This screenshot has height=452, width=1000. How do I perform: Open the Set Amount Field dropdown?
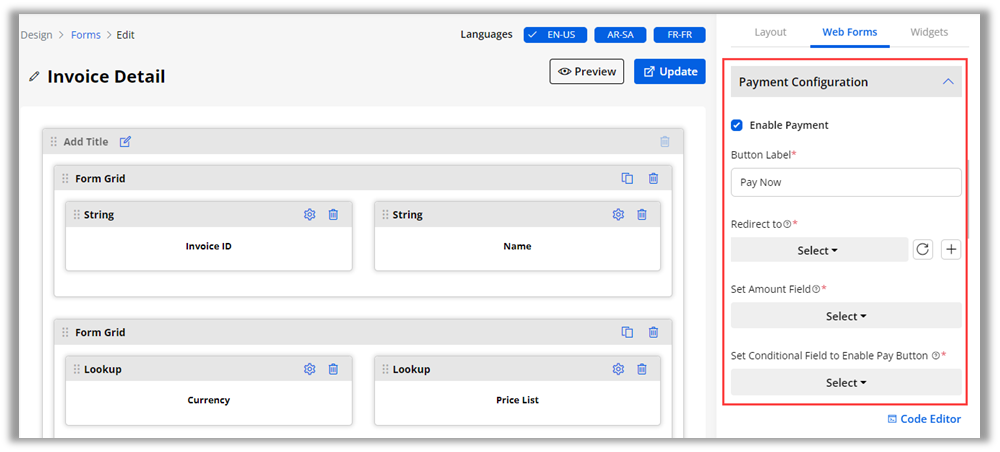coord(845,316)
